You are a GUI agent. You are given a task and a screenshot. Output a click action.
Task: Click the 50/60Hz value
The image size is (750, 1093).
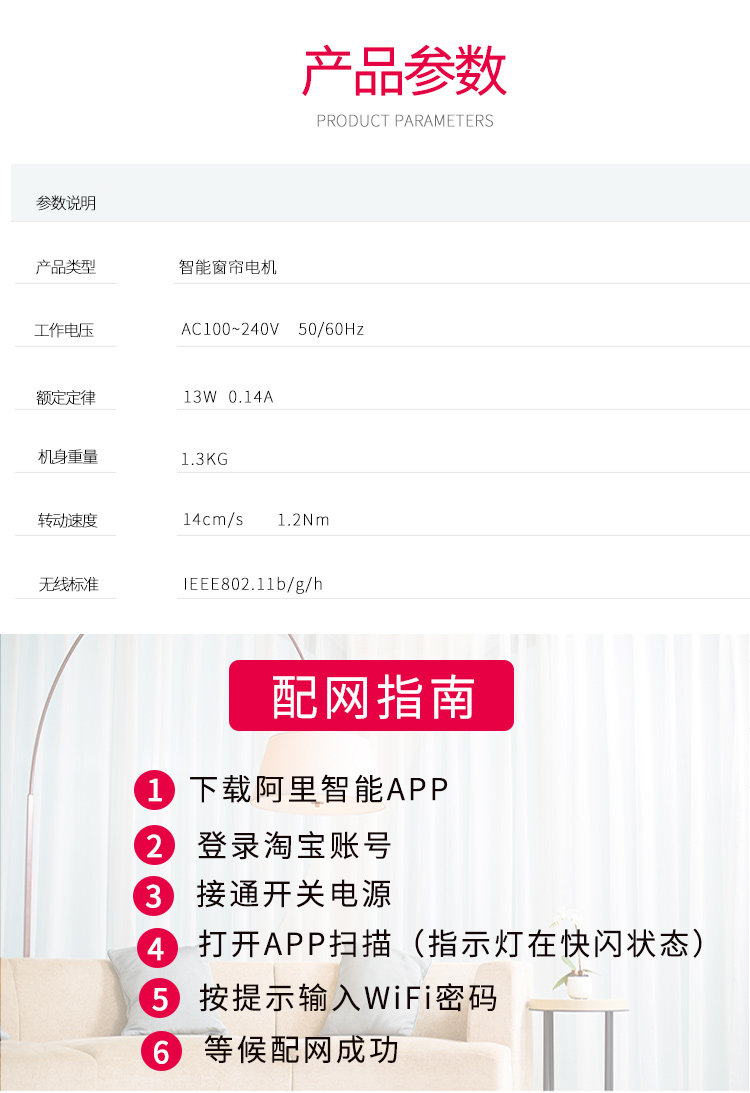[x=331, y=329]
